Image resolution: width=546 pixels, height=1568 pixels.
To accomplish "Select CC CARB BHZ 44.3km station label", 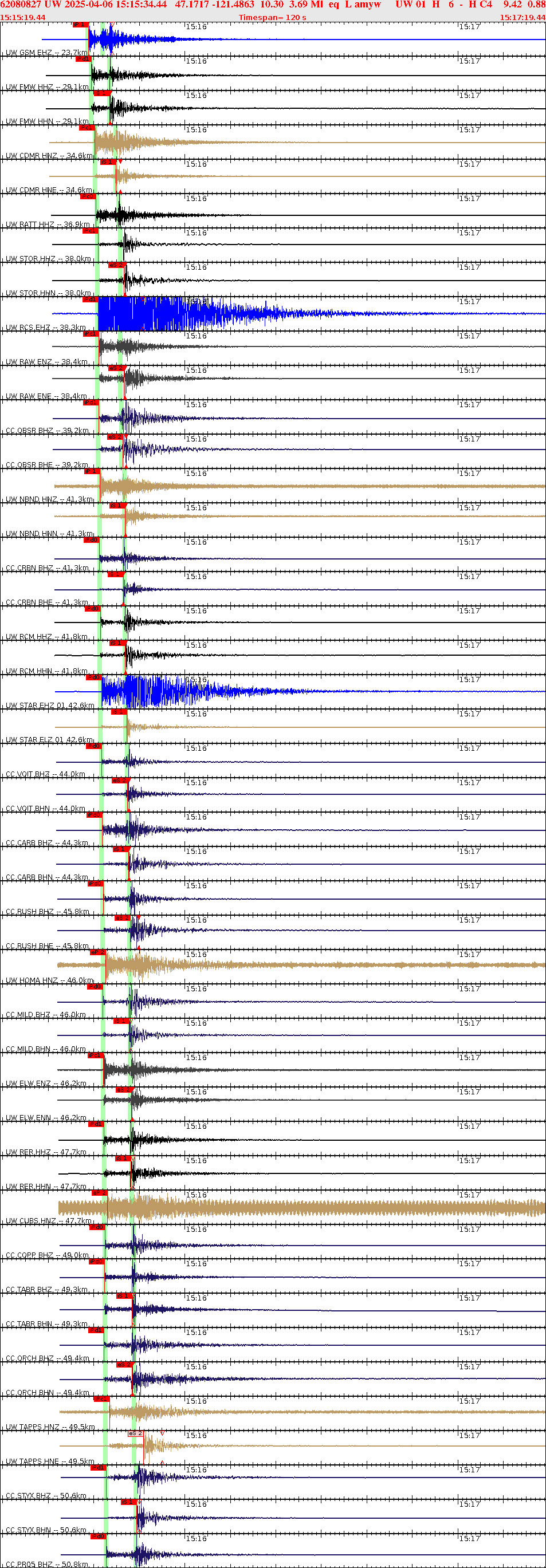I will [x=48, y=843].
